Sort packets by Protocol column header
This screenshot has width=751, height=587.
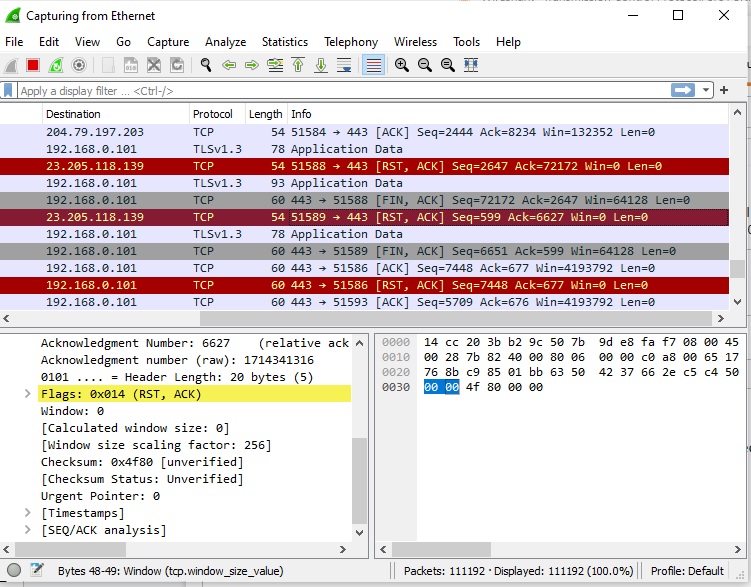click(217, 114)
